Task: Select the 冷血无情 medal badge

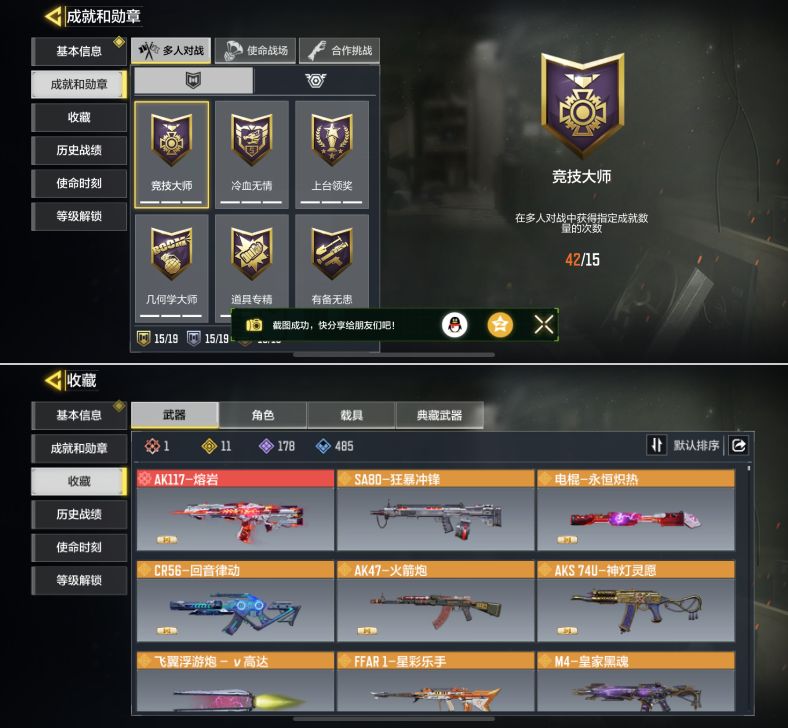Action: point(252,155)
